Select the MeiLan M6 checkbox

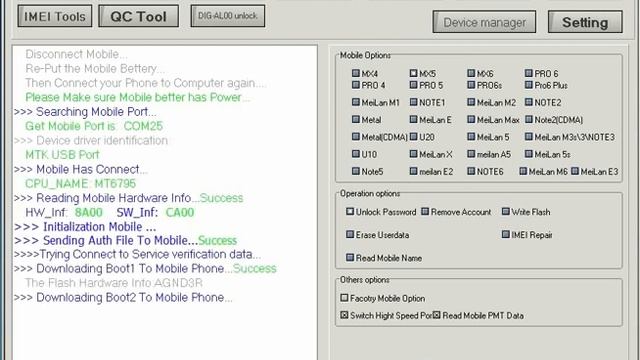pyautogui.click(x=523, y=171)
